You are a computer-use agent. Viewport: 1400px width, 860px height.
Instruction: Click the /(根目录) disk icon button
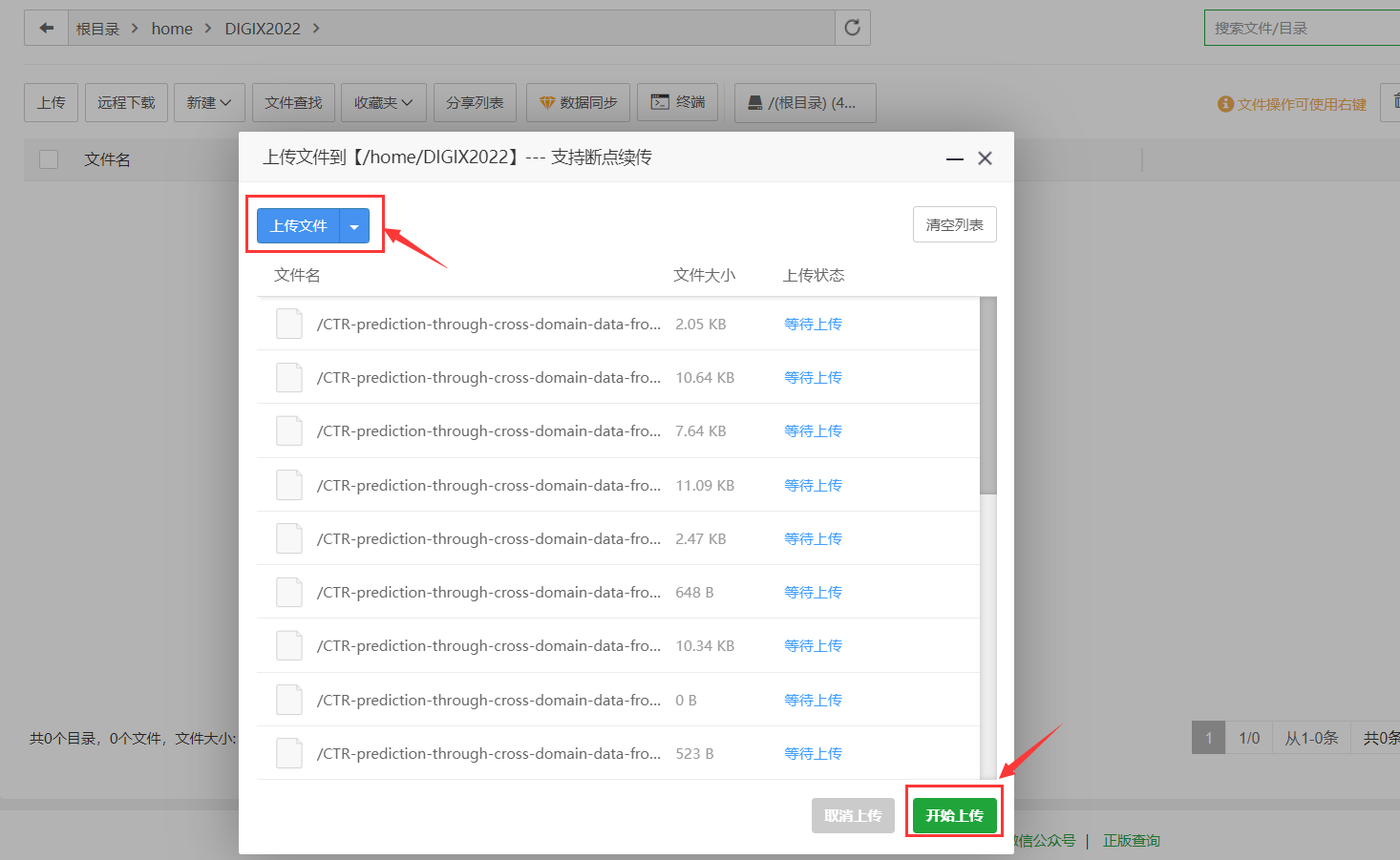[x=805, y=102]
